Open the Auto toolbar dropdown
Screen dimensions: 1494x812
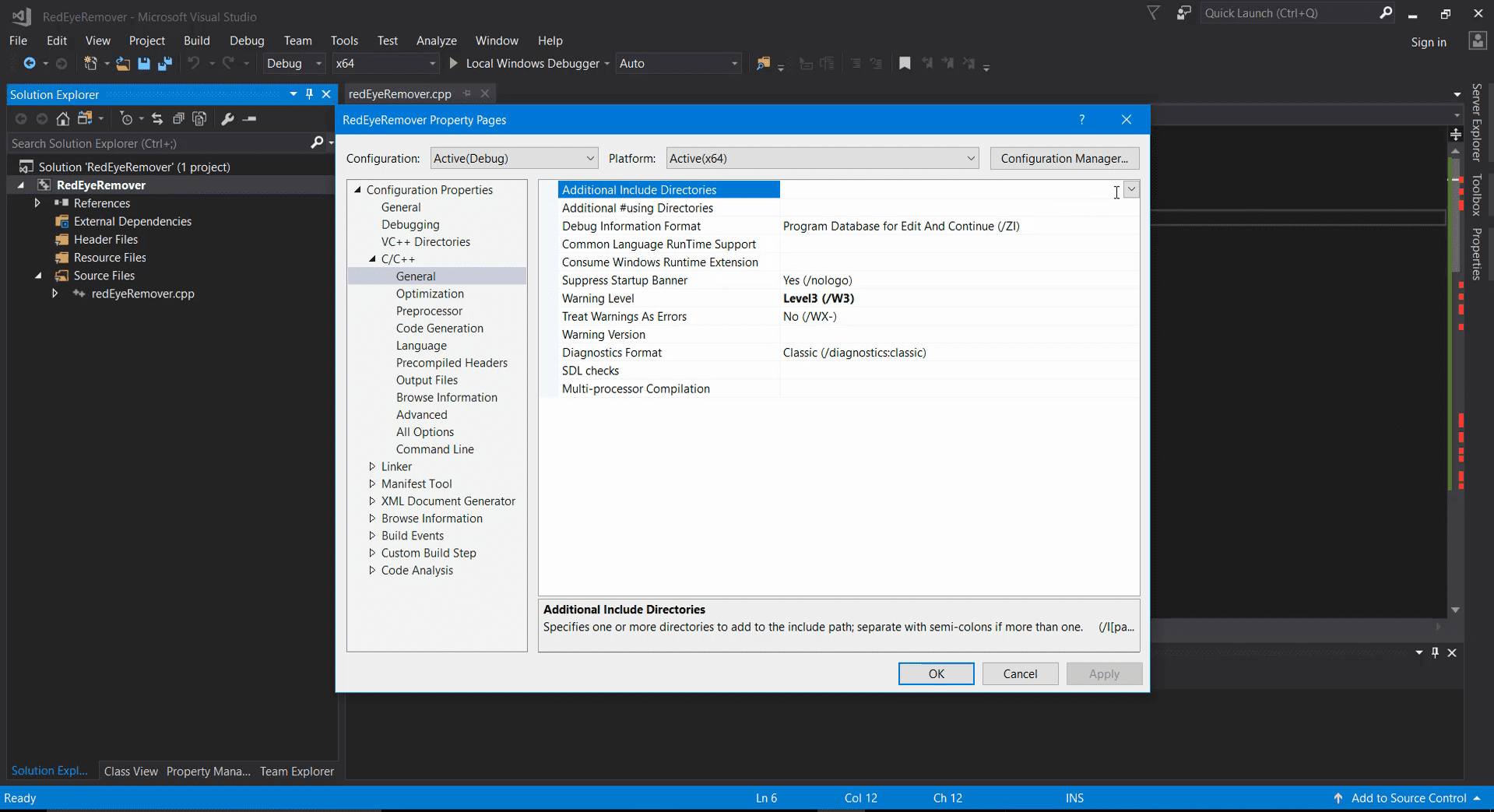[x=678, y=63]
